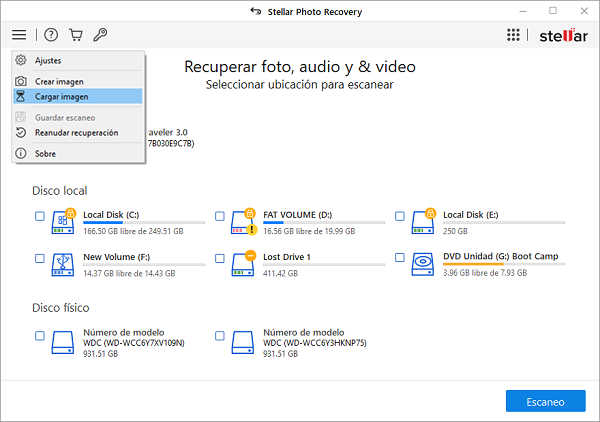This screenshot has width=600, height=422.
Task: Check the FAT VOLUME (D:) checkbox
Action: coord(220,216)
